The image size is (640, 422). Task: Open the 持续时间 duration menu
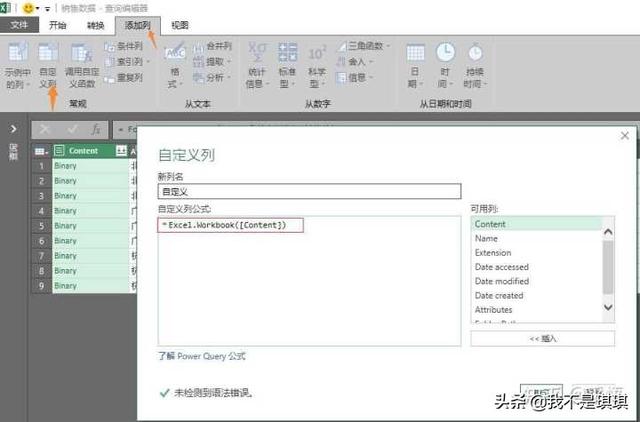tap(476, 66)
